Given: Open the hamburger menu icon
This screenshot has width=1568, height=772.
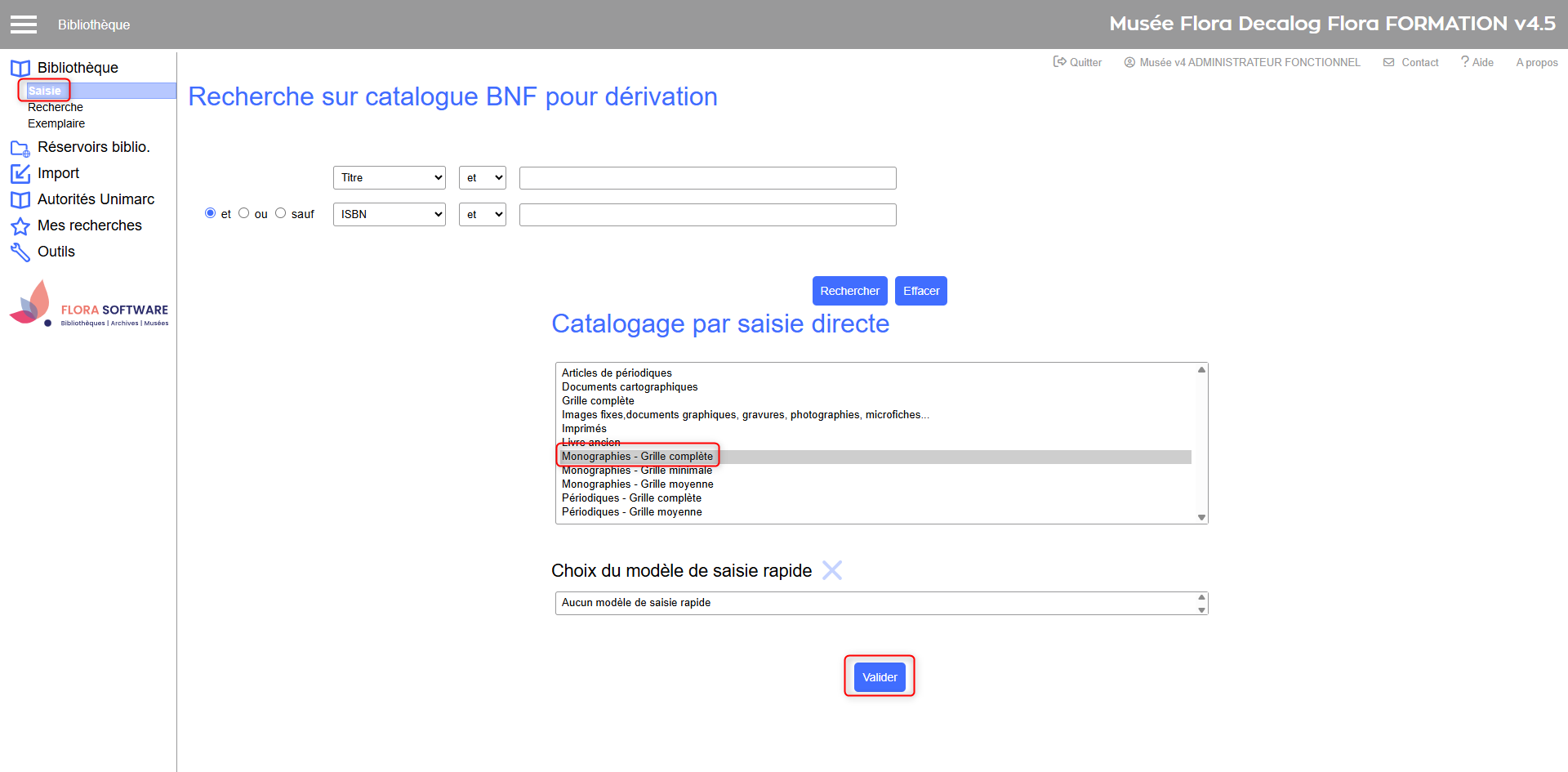Looking at the screenshot, I should pyautogui.click(x=24, y=25).
